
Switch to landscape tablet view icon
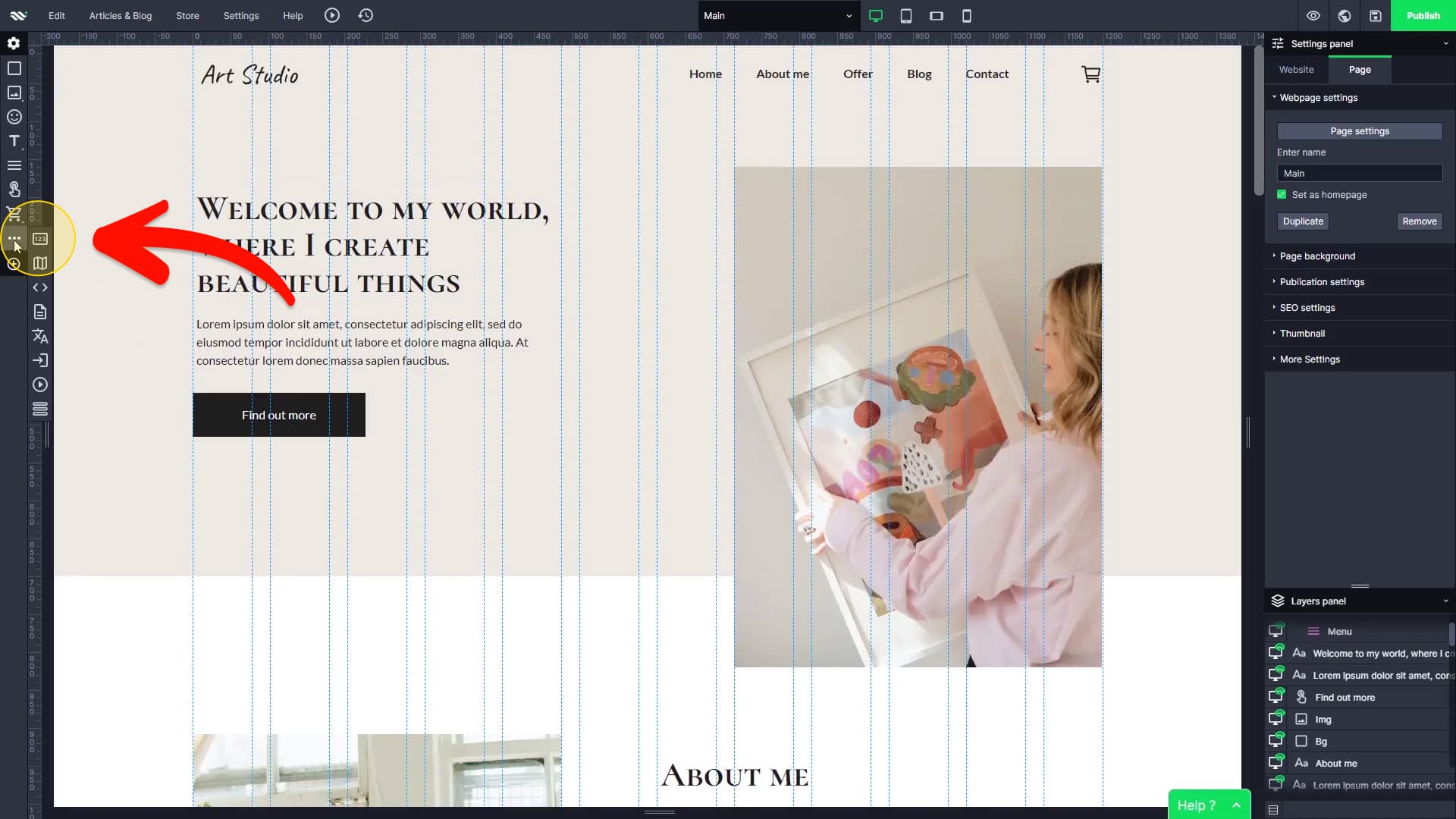[937, 15]
